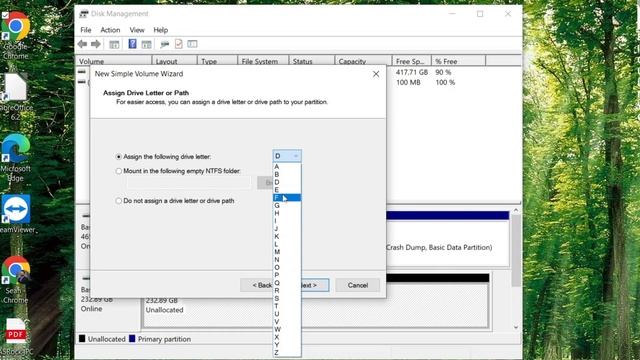Open the Action menu
640x360 pixels.
(x=110, y=30)
